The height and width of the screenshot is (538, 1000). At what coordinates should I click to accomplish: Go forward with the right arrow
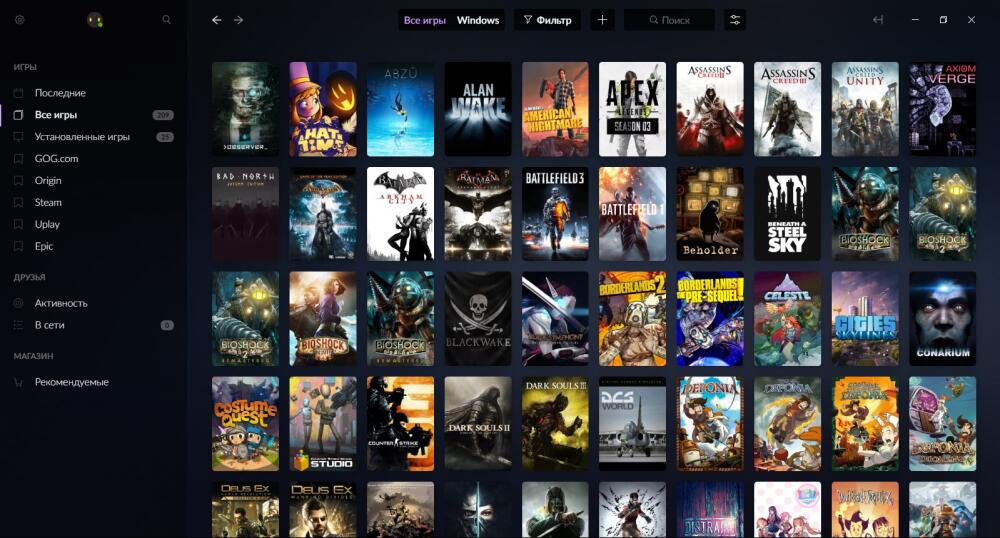coord(239,20)
